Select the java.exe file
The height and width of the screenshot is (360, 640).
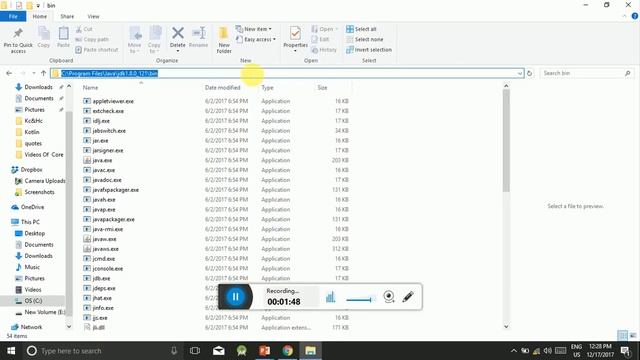(x=102, y=160)
